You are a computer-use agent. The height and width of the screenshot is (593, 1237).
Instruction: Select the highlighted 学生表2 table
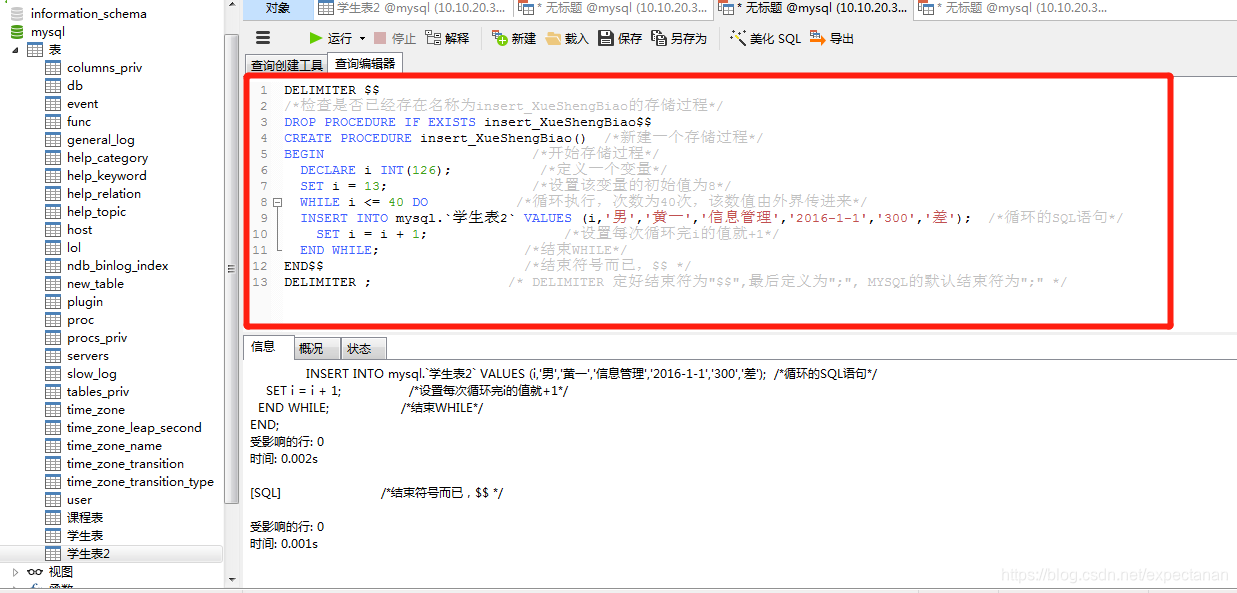coord(88,554)
